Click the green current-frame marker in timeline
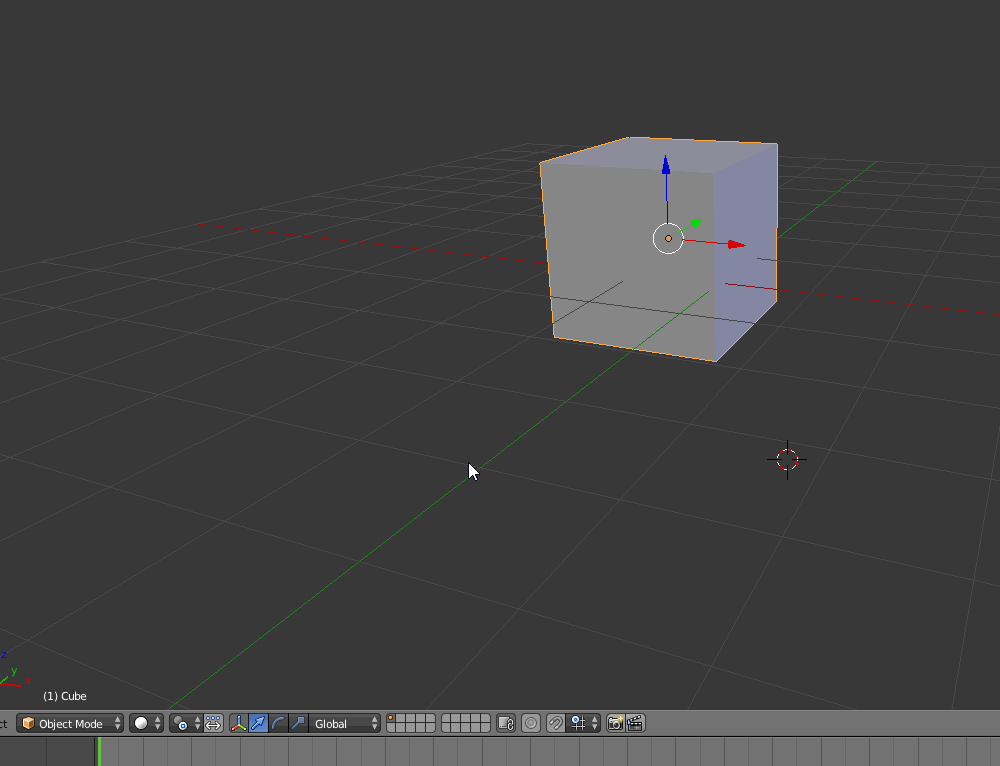Screen dimensions: 1000x766 [99, 751]
